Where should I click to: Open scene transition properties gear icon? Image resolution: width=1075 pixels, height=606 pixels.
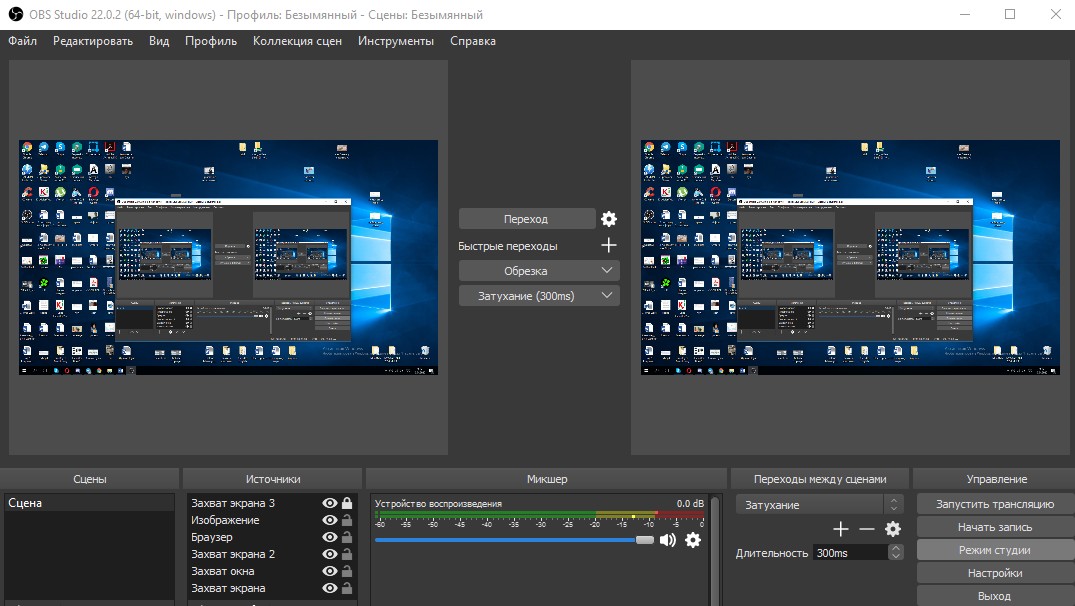893,529
